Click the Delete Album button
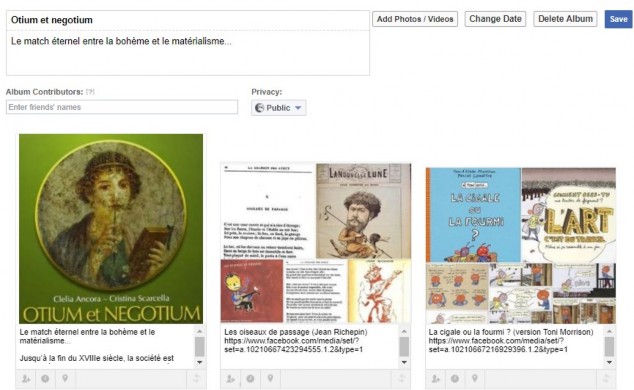Screen dimensions: 634x390 click(565, 19)
